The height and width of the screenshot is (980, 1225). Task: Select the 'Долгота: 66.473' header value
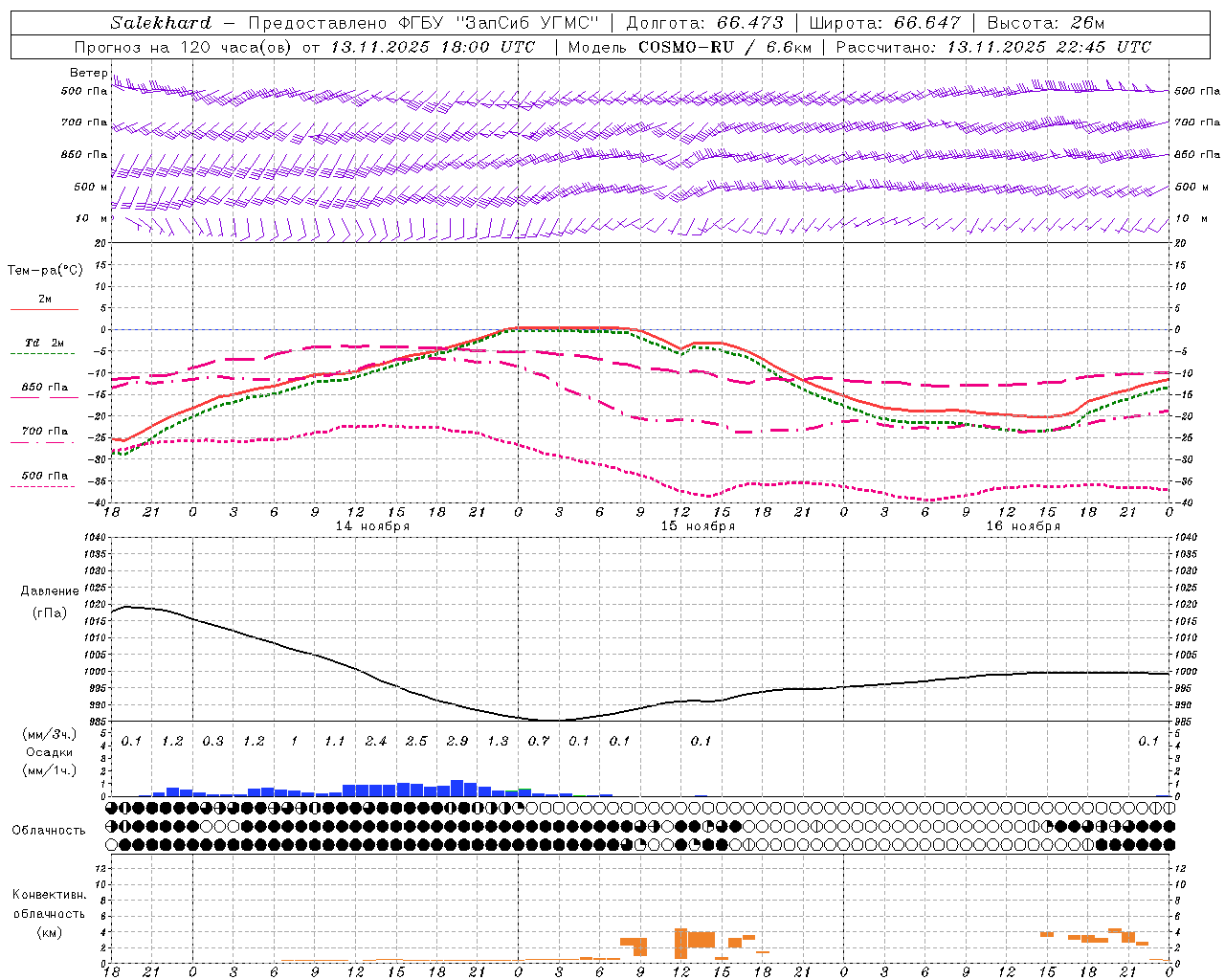(x=703, y=23)
